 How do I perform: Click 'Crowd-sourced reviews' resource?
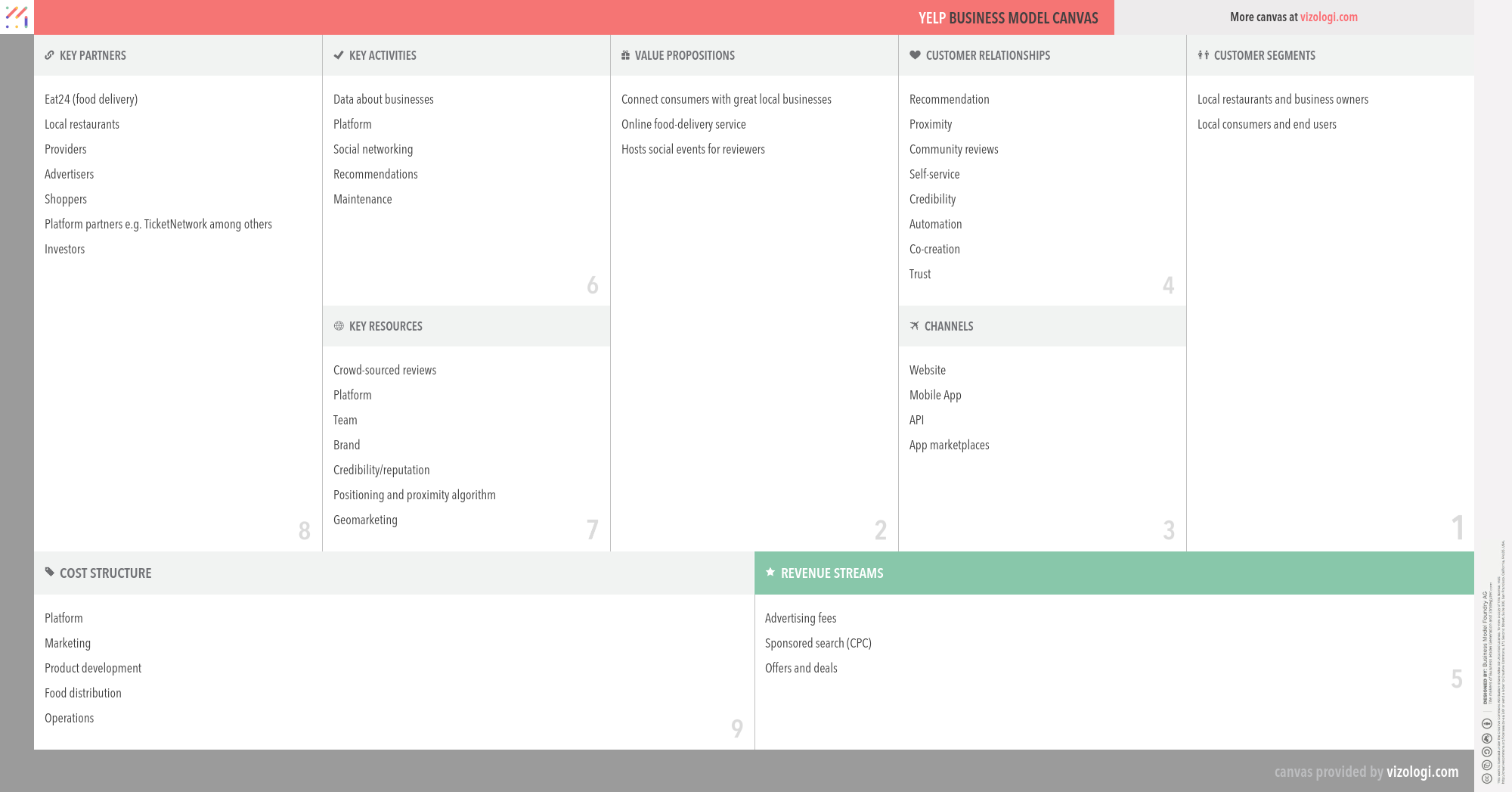point(384,370)
